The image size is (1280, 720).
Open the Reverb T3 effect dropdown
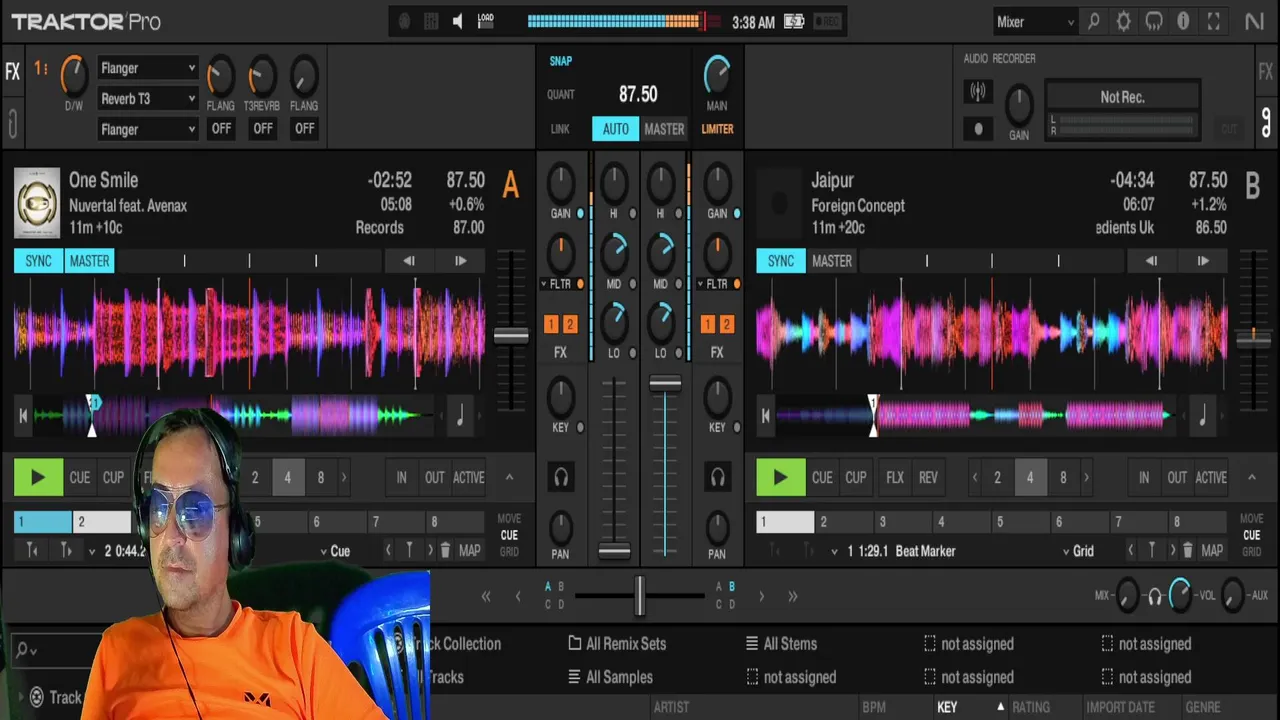pos(148,99)
